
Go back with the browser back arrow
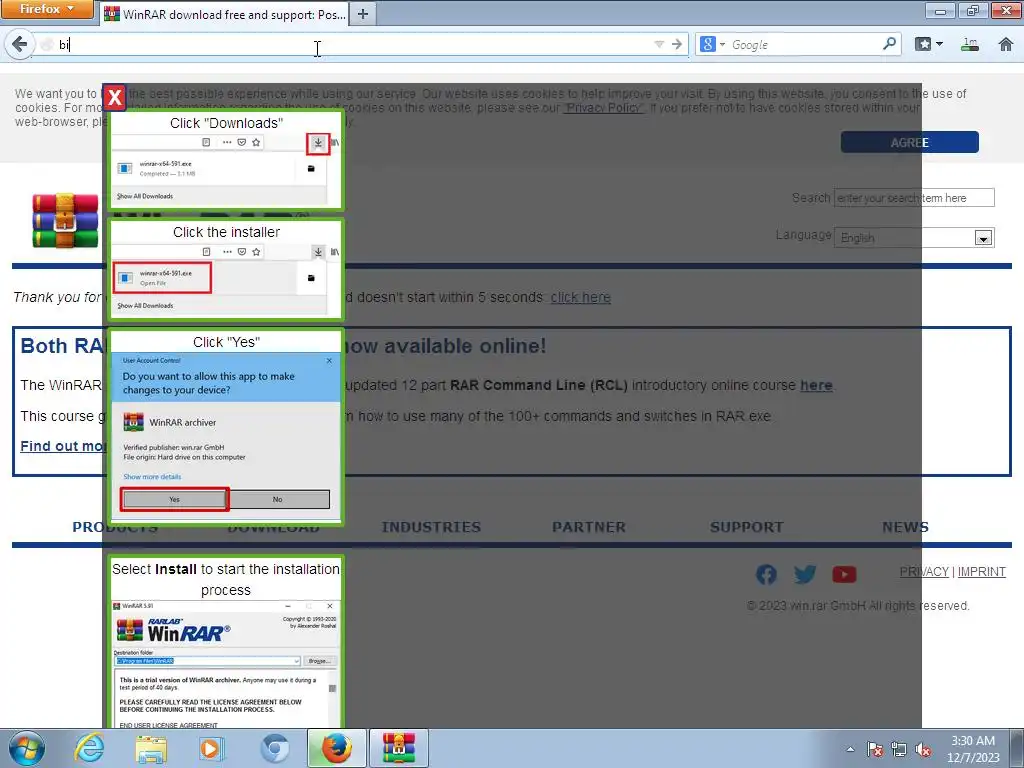point(20,44)
